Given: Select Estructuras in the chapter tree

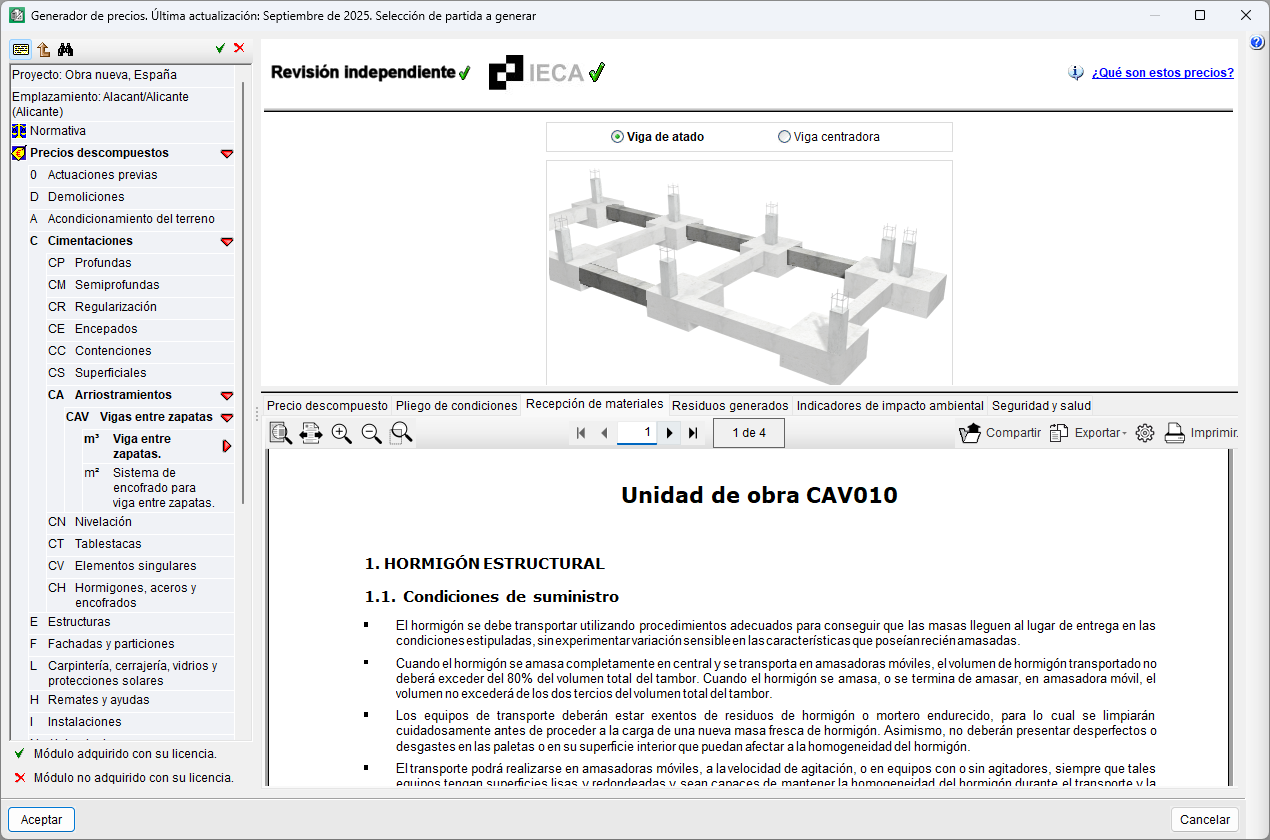Looking at the screenshot, I should pos(79,622).
